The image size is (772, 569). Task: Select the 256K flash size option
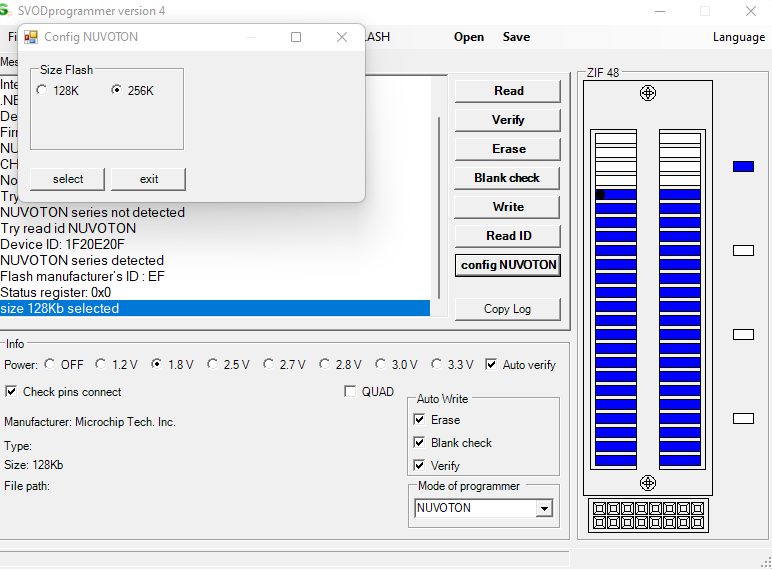click(117, 91)
